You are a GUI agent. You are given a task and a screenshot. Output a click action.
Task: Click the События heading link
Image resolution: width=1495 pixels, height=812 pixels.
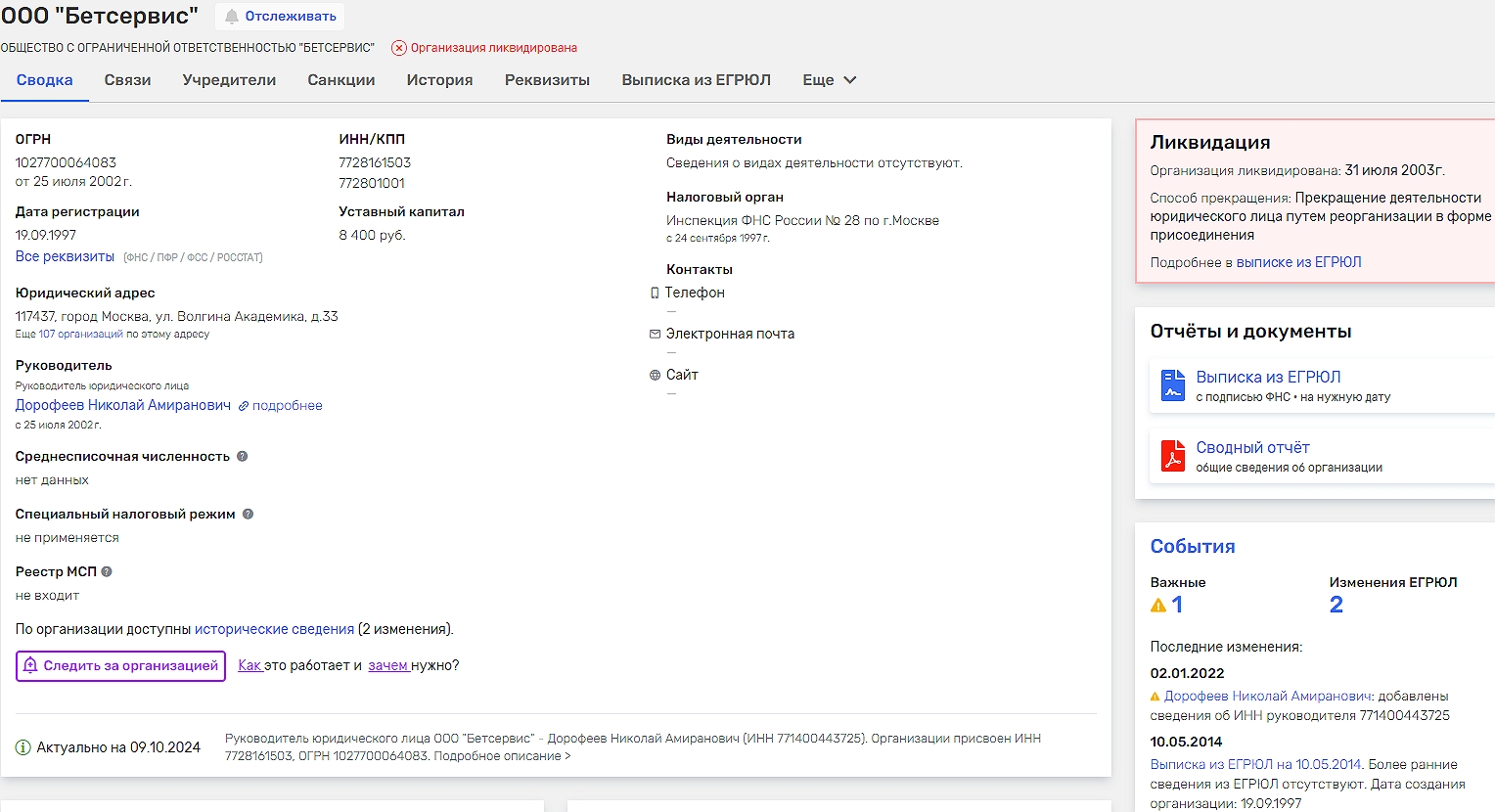1193,546
